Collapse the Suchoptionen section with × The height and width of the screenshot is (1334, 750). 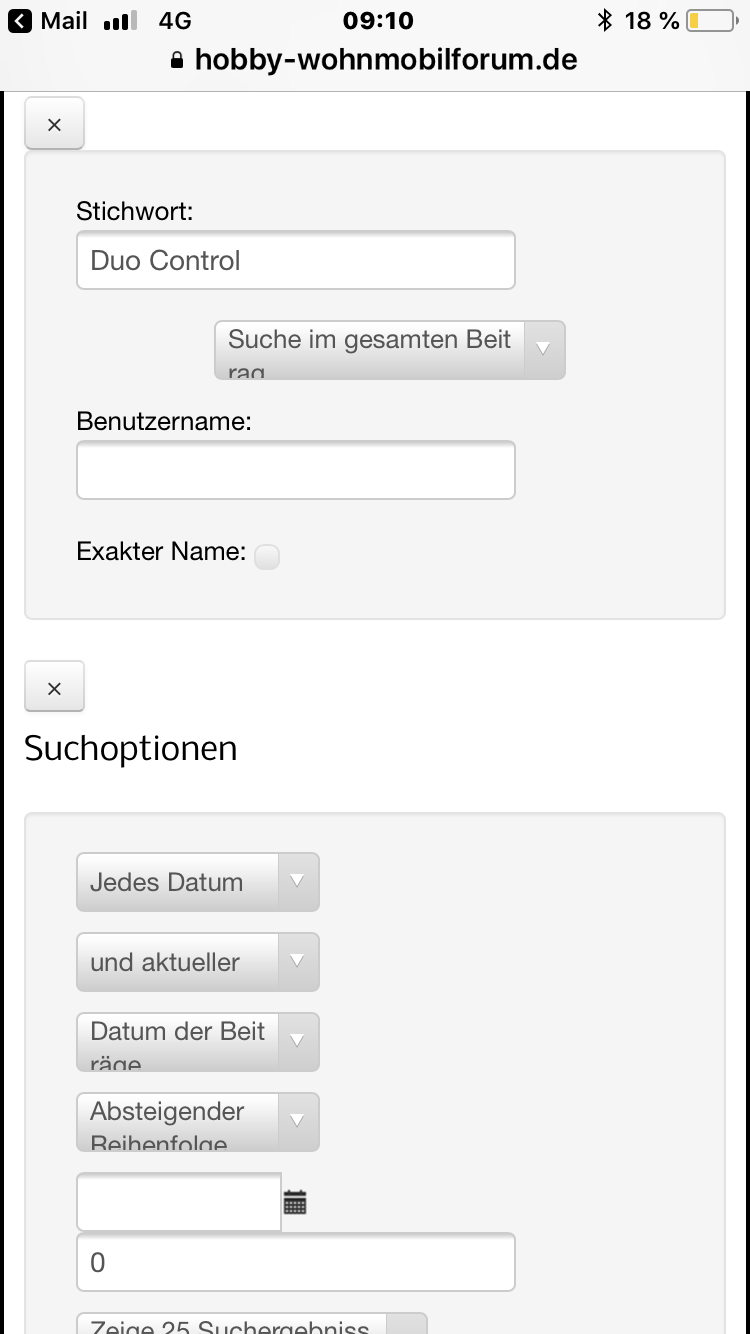point(54,688)
